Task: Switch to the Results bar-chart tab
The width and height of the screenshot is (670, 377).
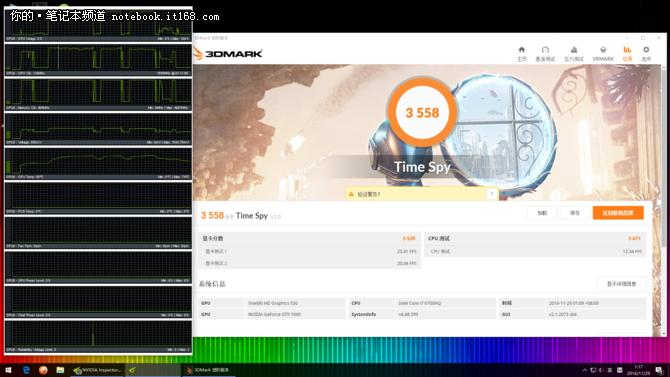Action: [x=627, y=53]
